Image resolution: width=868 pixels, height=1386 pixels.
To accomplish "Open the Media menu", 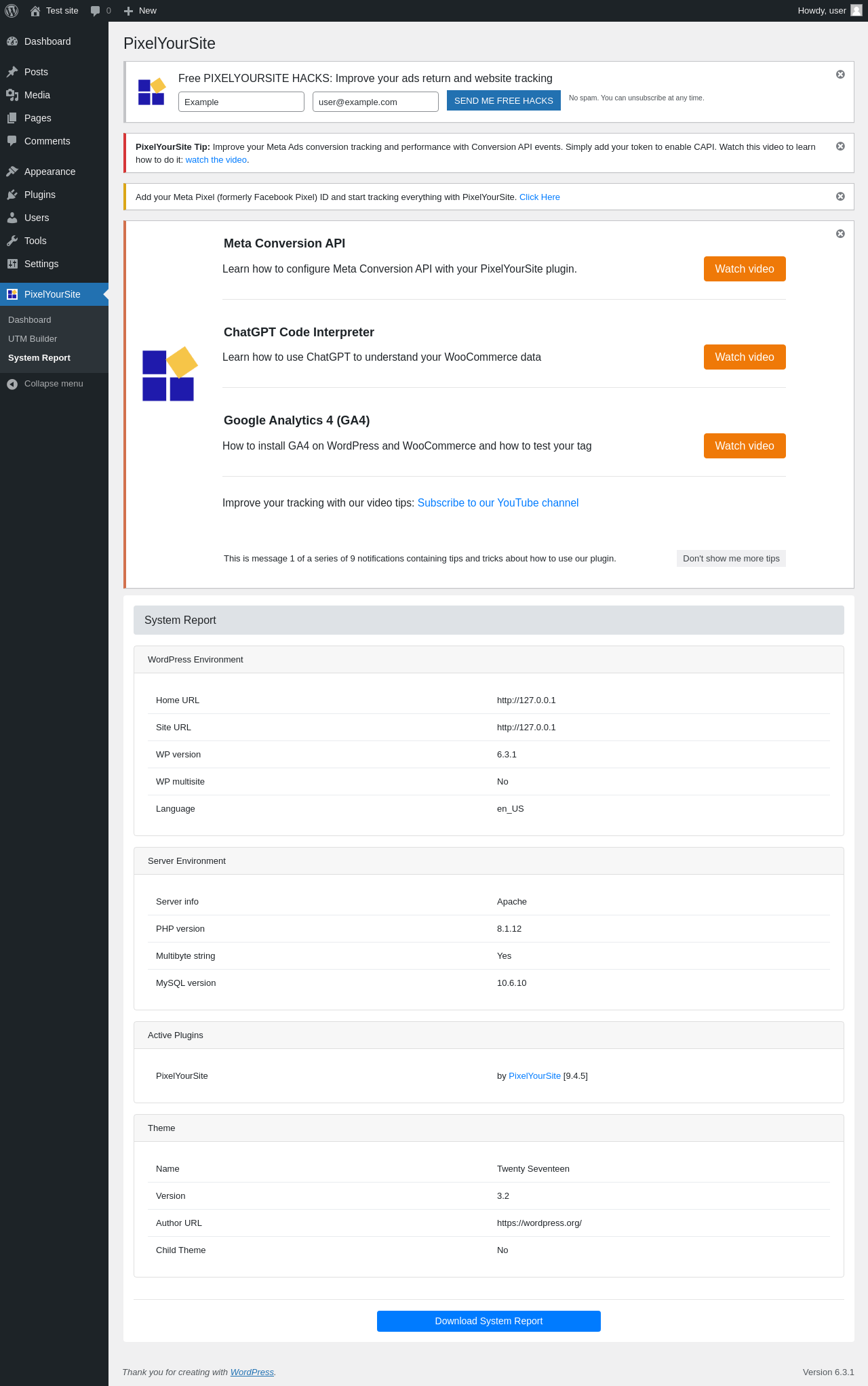I will coord(54,95).
